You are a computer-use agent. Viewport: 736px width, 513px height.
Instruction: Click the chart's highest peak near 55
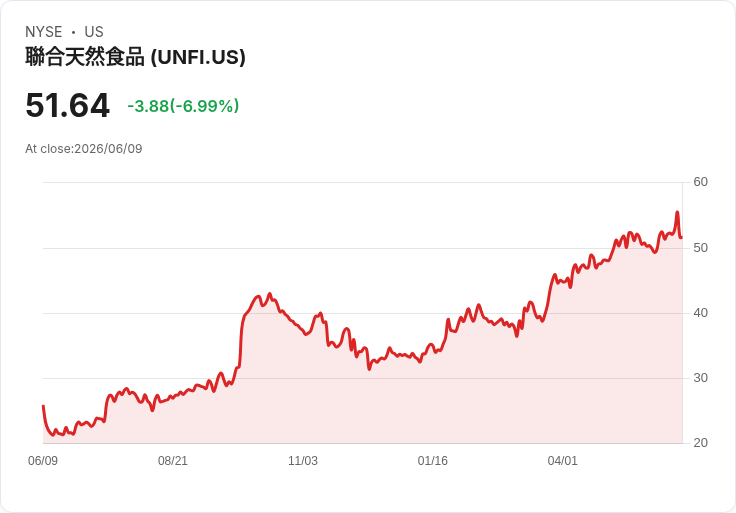coord(677,213)
